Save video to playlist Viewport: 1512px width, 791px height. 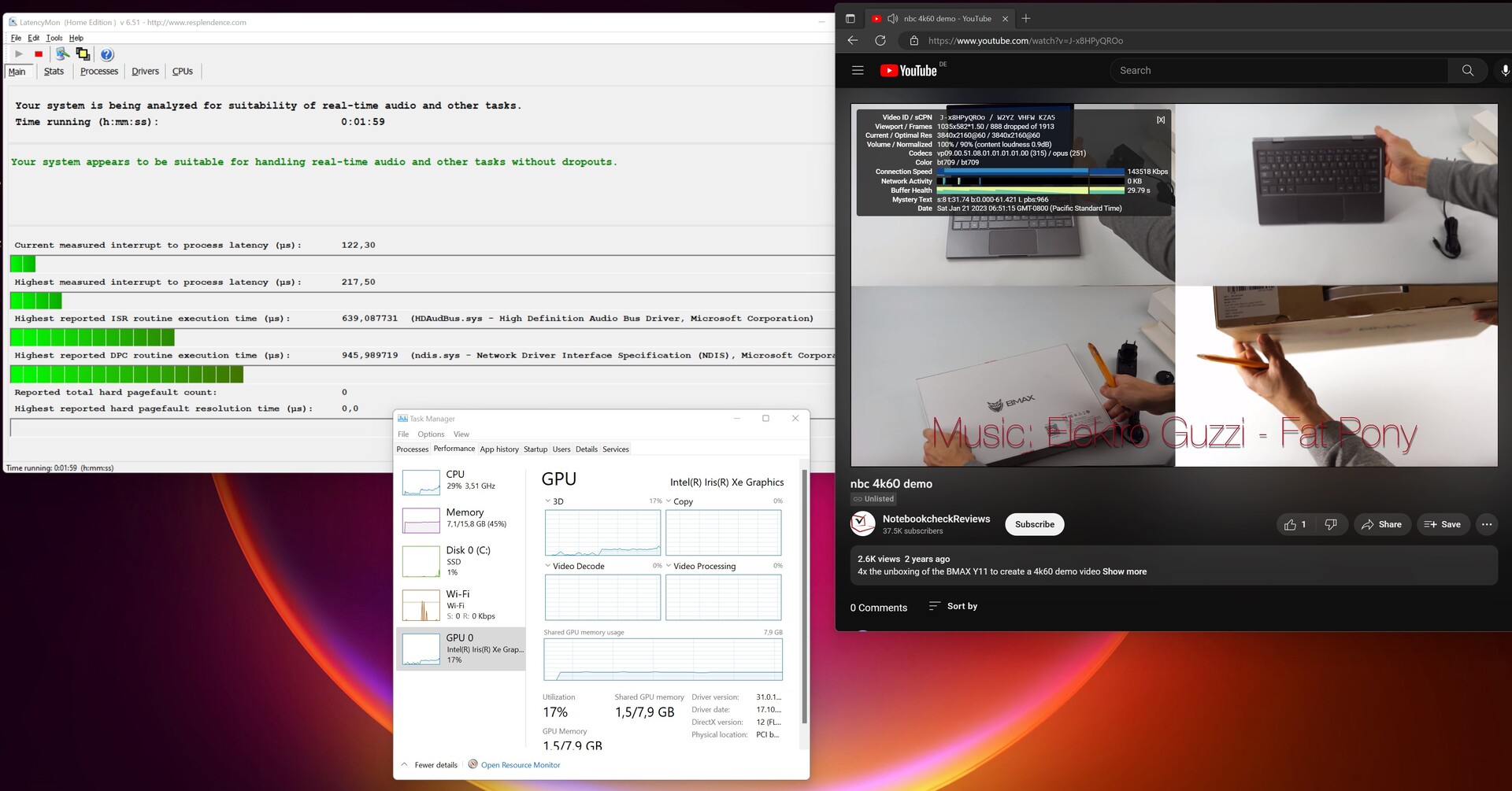click(x=1443, y=524)
